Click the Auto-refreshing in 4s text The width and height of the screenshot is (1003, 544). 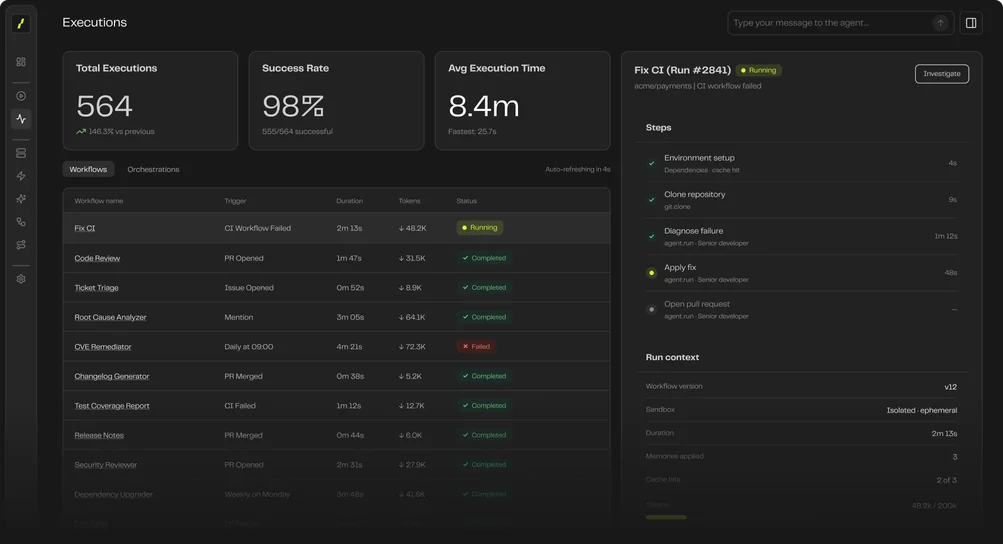click(578, 170)
